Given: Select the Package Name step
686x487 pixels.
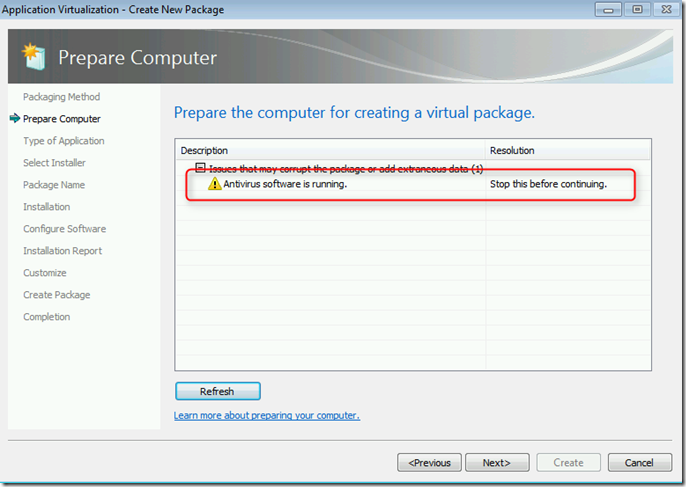Looking at the screenshot, I should point(54,185).
